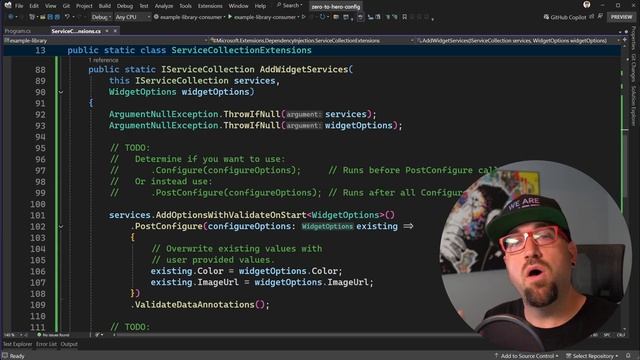Open the File menu
The image size is (640, 360).
click(19, 6)
